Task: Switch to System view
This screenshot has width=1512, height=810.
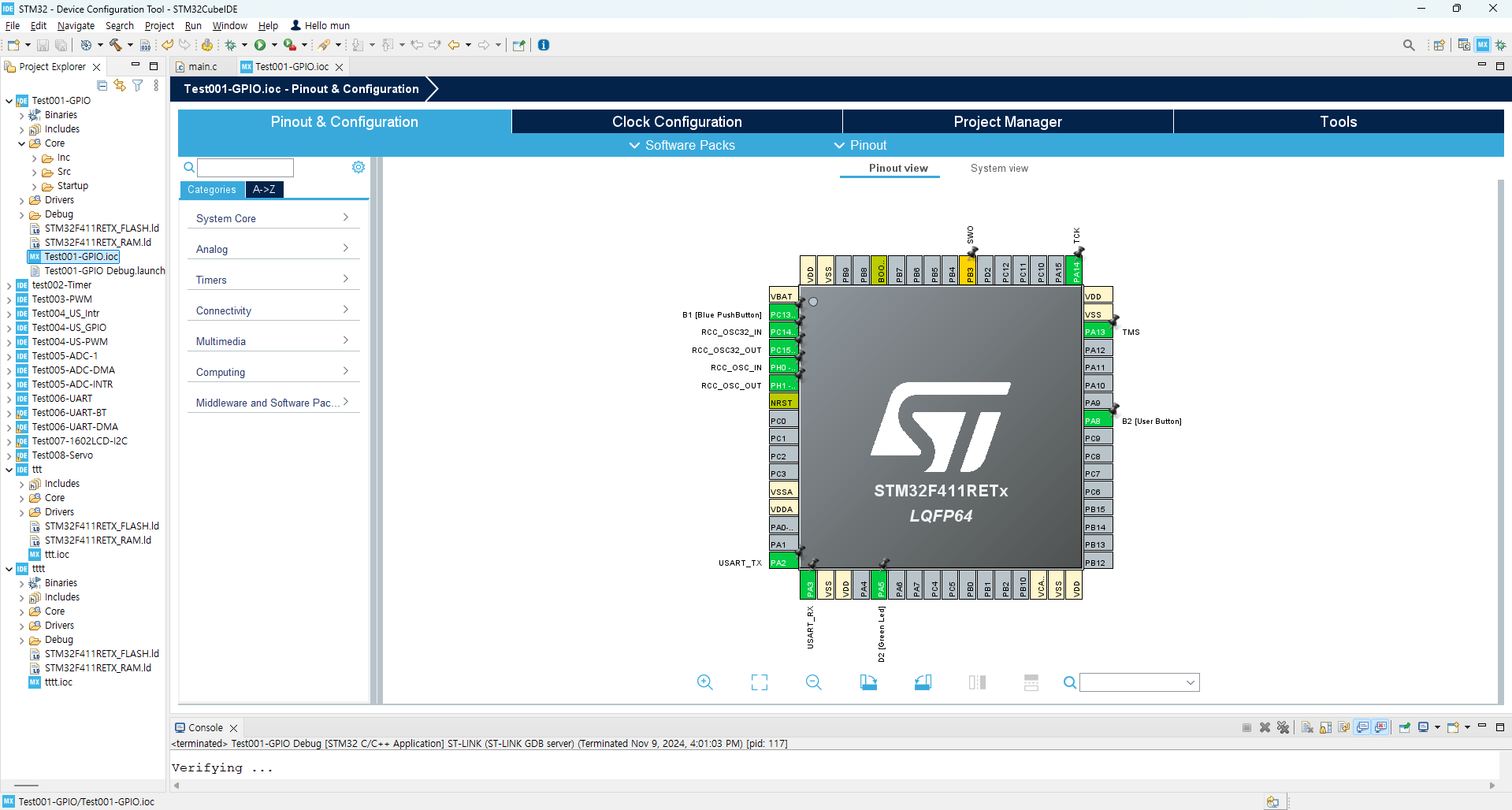Action: point(999,168)
